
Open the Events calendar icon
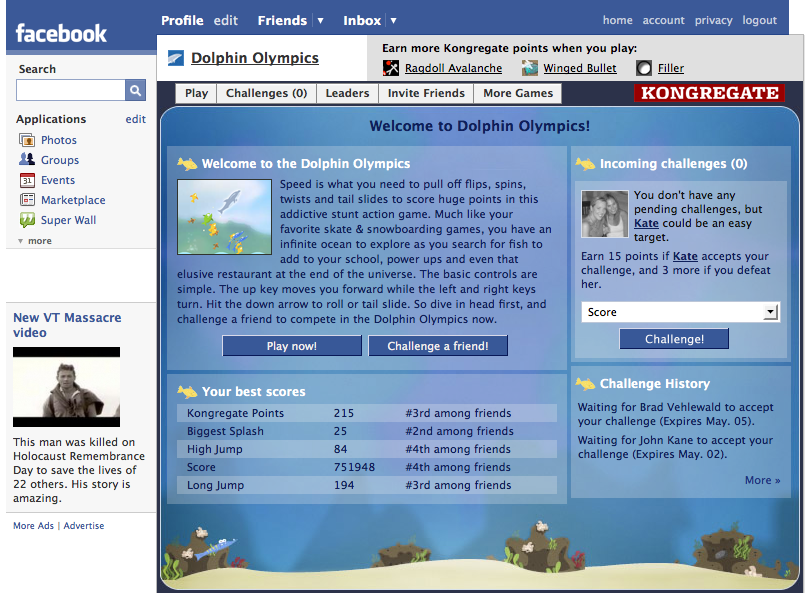[27, 180]
